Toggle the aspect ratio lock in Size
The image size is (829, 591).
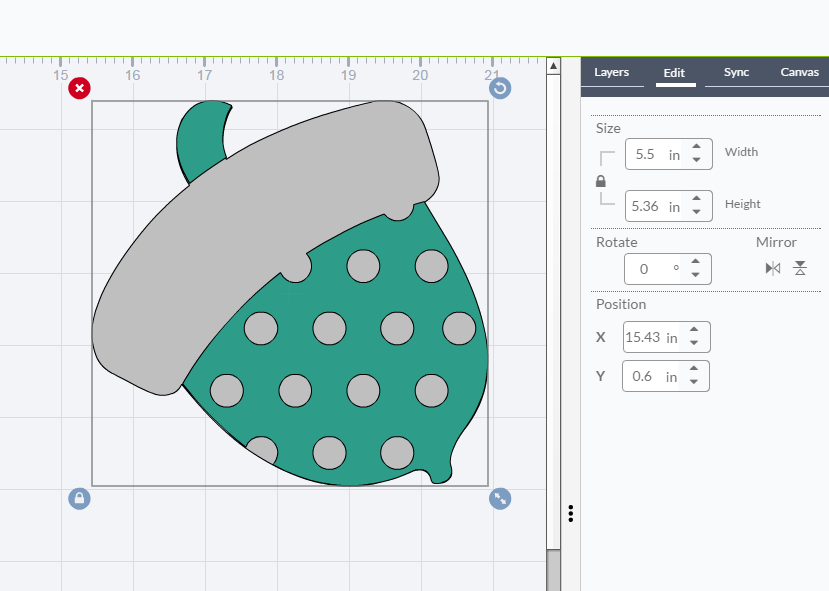pos(601,181)
